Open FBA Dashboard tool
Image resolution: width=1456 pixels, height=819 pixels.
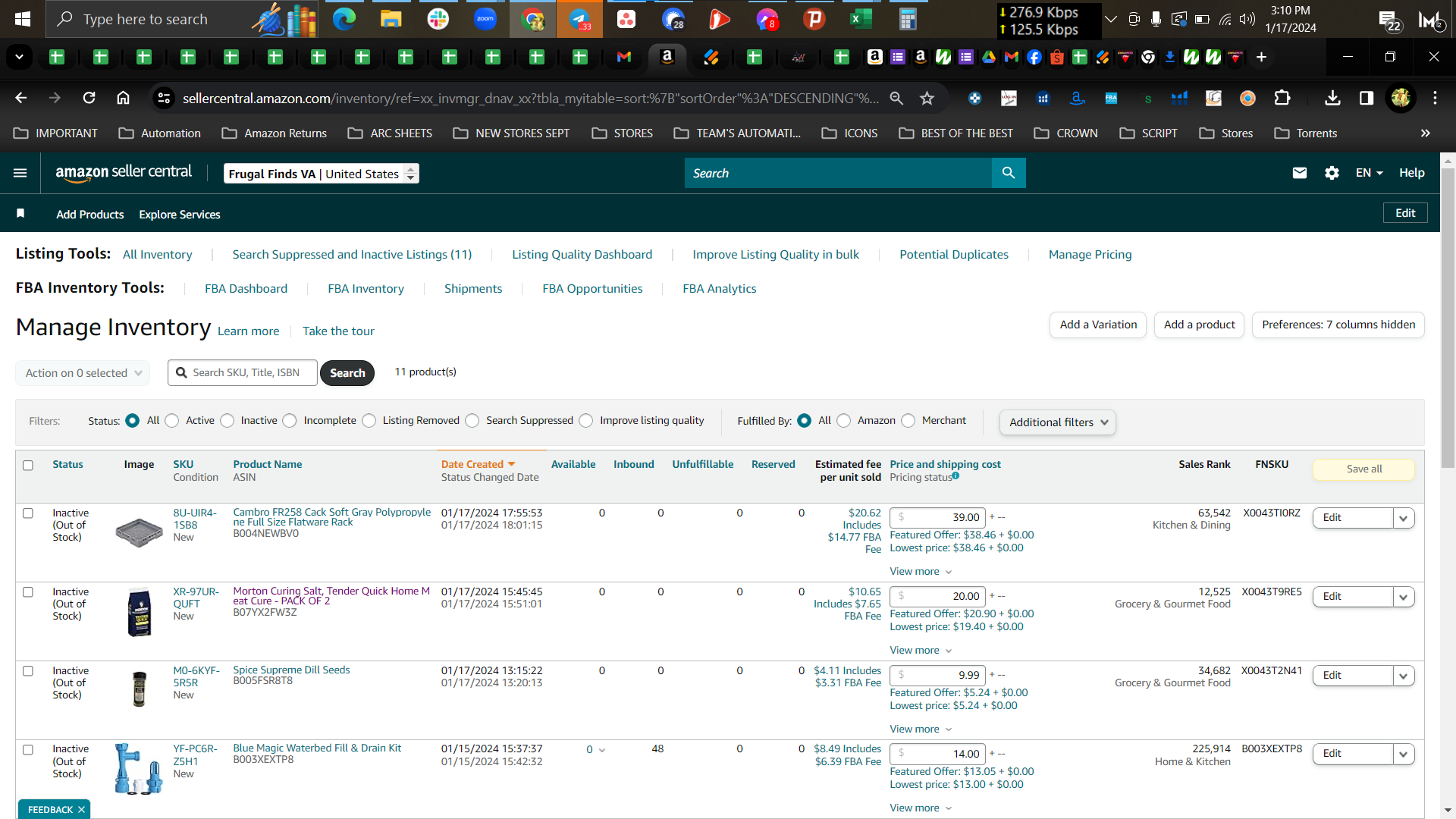[246, 288]
